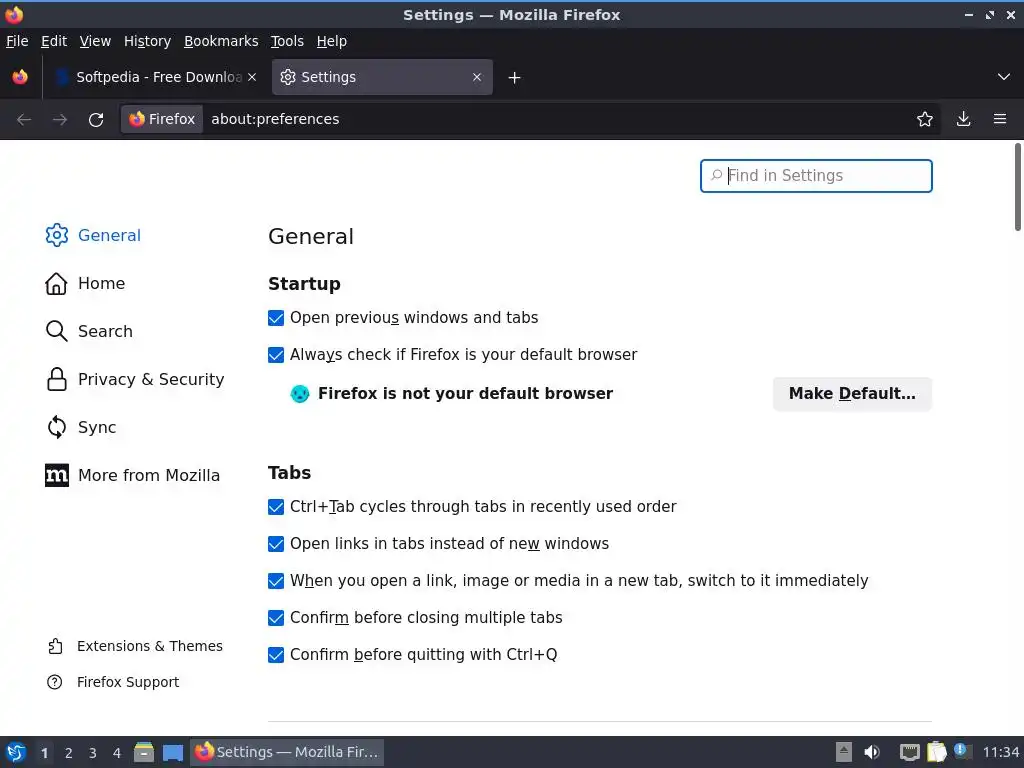Viewport: 1024px width, 768px height.
Task: Open the File menu
Action: tap(17, 41)
